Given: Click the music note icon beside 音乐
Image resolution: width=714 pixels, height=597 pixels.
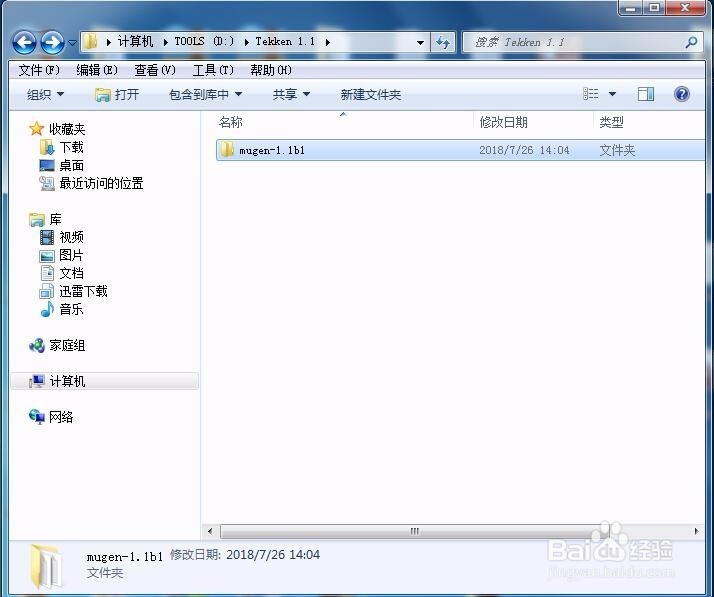Looking at the screenshot, I should point(46,309).
